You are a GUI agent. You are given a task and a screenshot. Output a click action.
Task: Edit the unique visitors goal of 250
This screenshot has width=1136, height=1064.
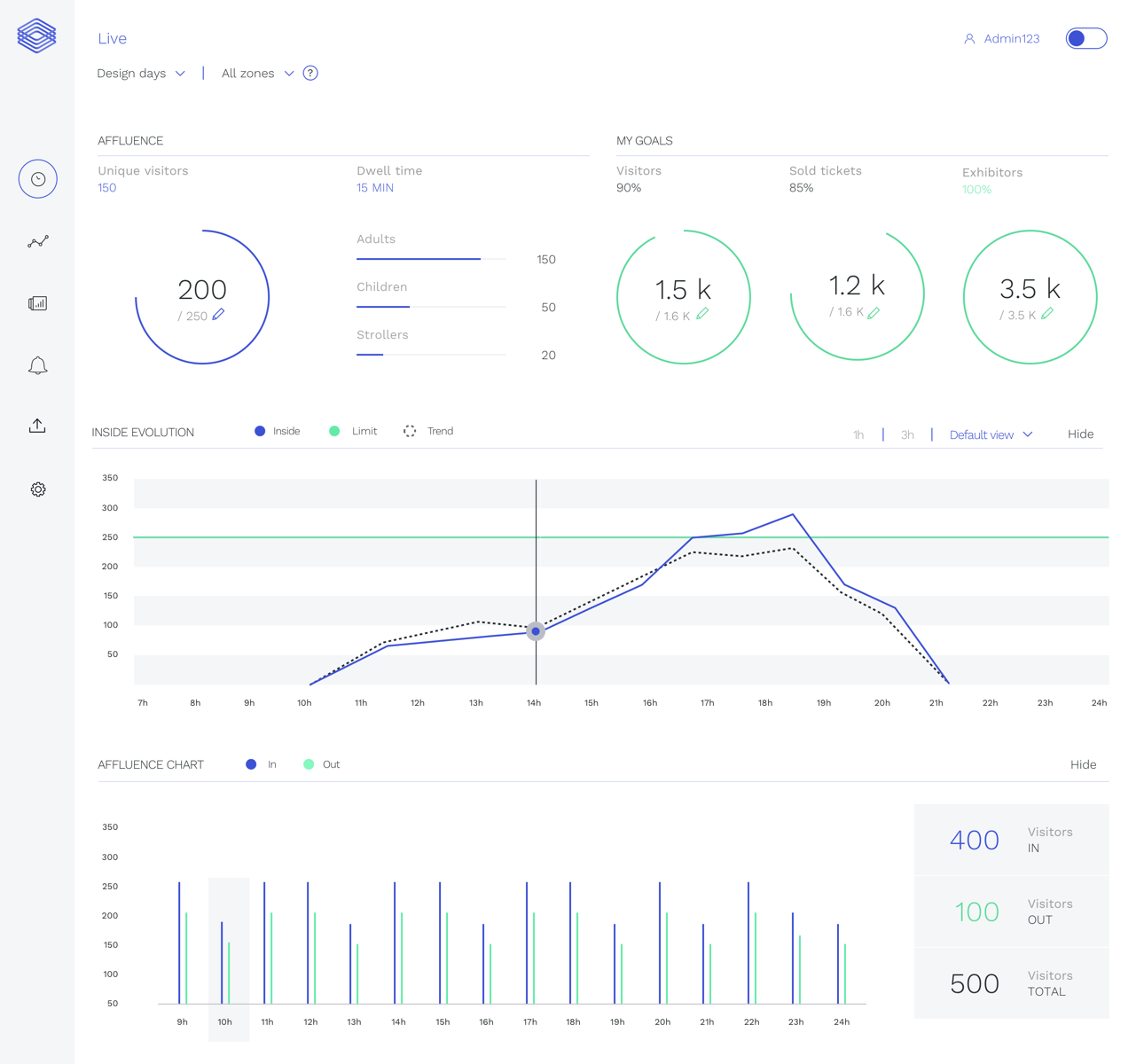coord(218,315)
